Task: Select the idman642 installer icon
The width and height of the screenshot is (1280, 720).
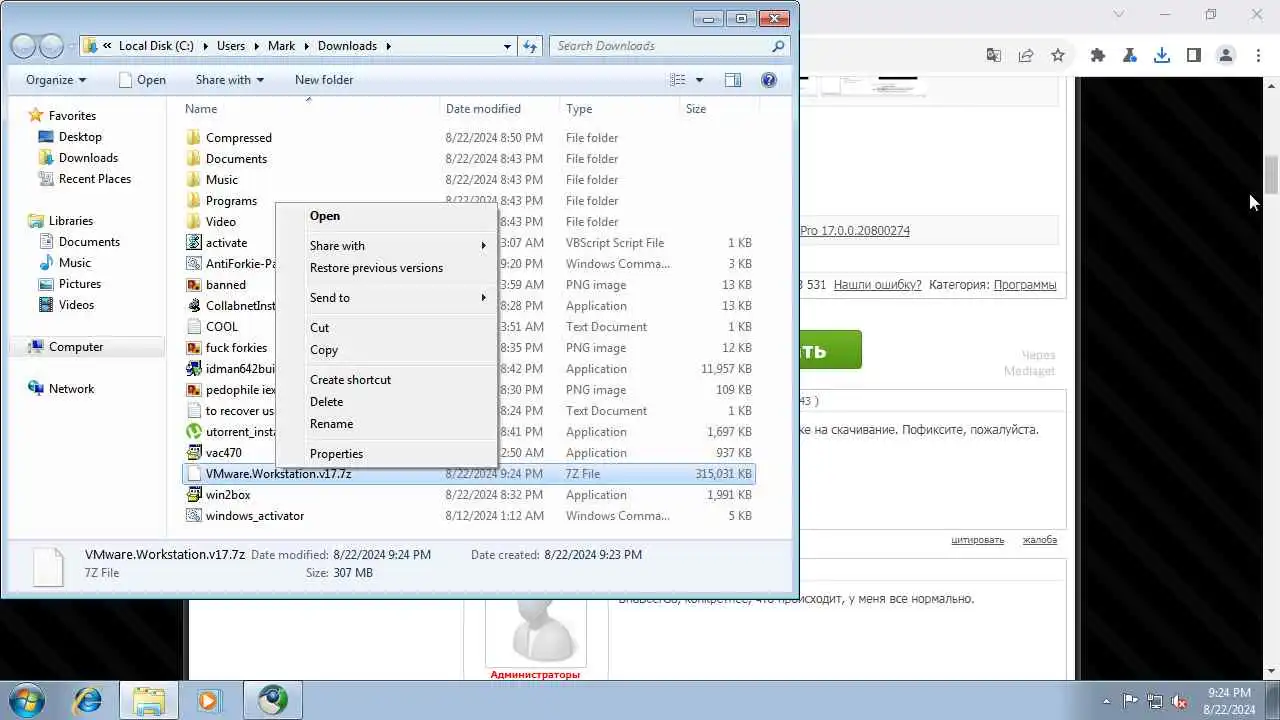Action: coord(194,369)
